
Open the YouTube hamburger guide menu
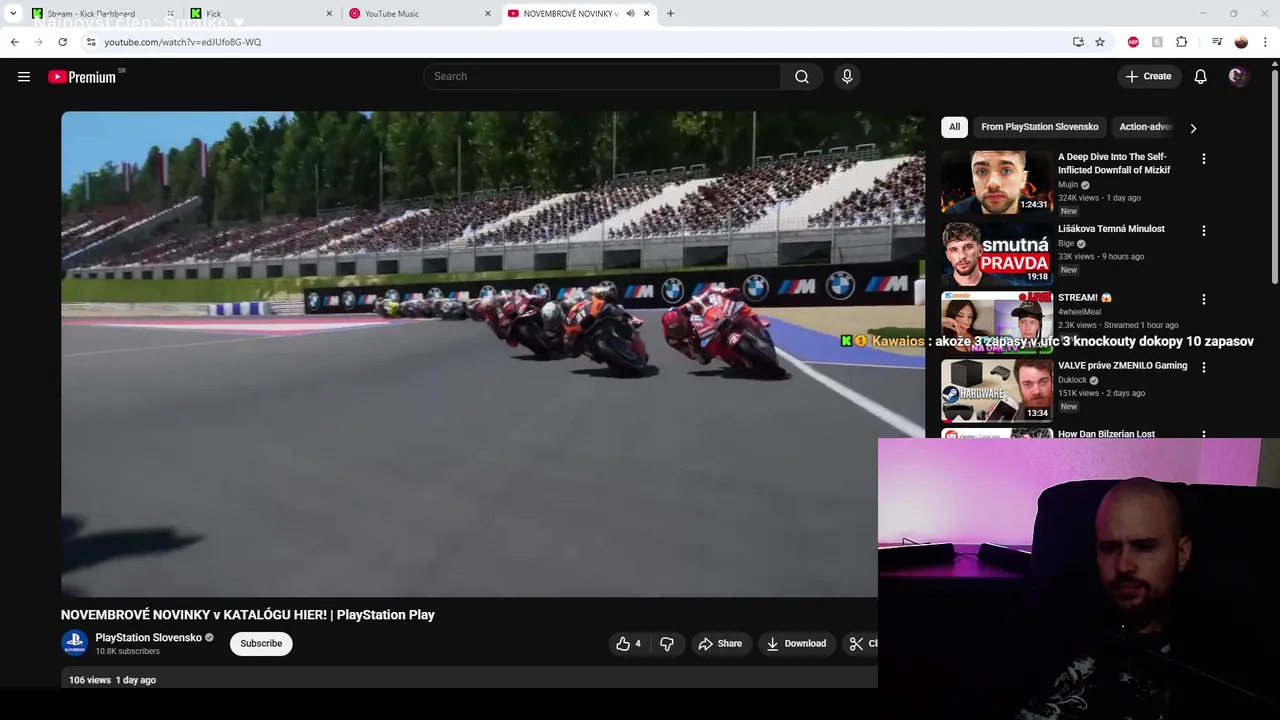coord(24,77)
